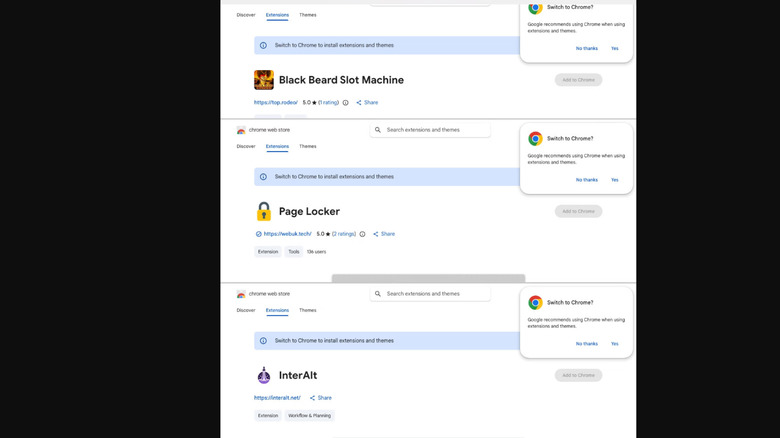780x438 pixels.
Task: Click Add to Chrome for InterAlt
Action: [x=578, y=375]
